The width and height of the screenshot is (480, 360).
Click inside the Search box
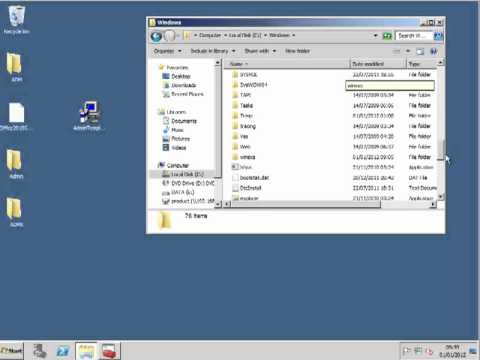(x=414, y=35)
